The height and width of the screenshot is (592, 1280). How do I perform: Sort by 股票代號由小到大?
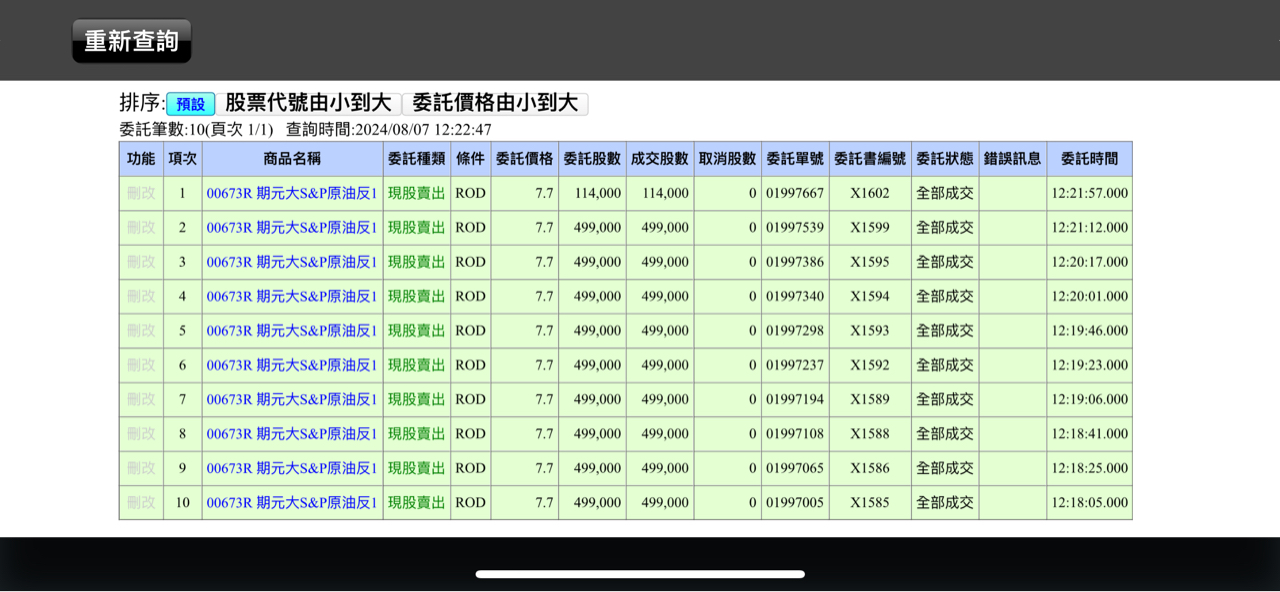point(308,103)
